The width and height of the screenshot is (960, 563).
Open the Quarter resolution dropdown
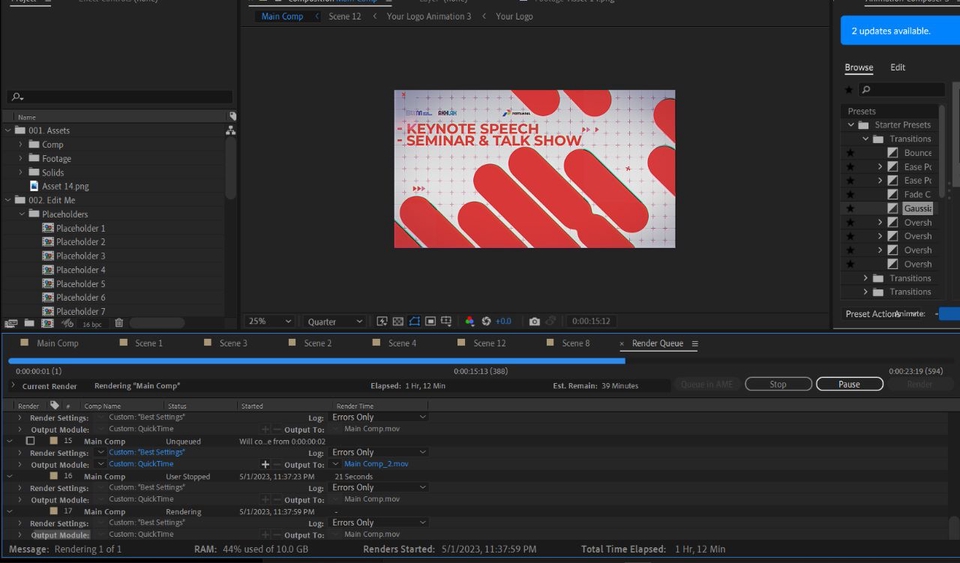(x=335, y=321)
